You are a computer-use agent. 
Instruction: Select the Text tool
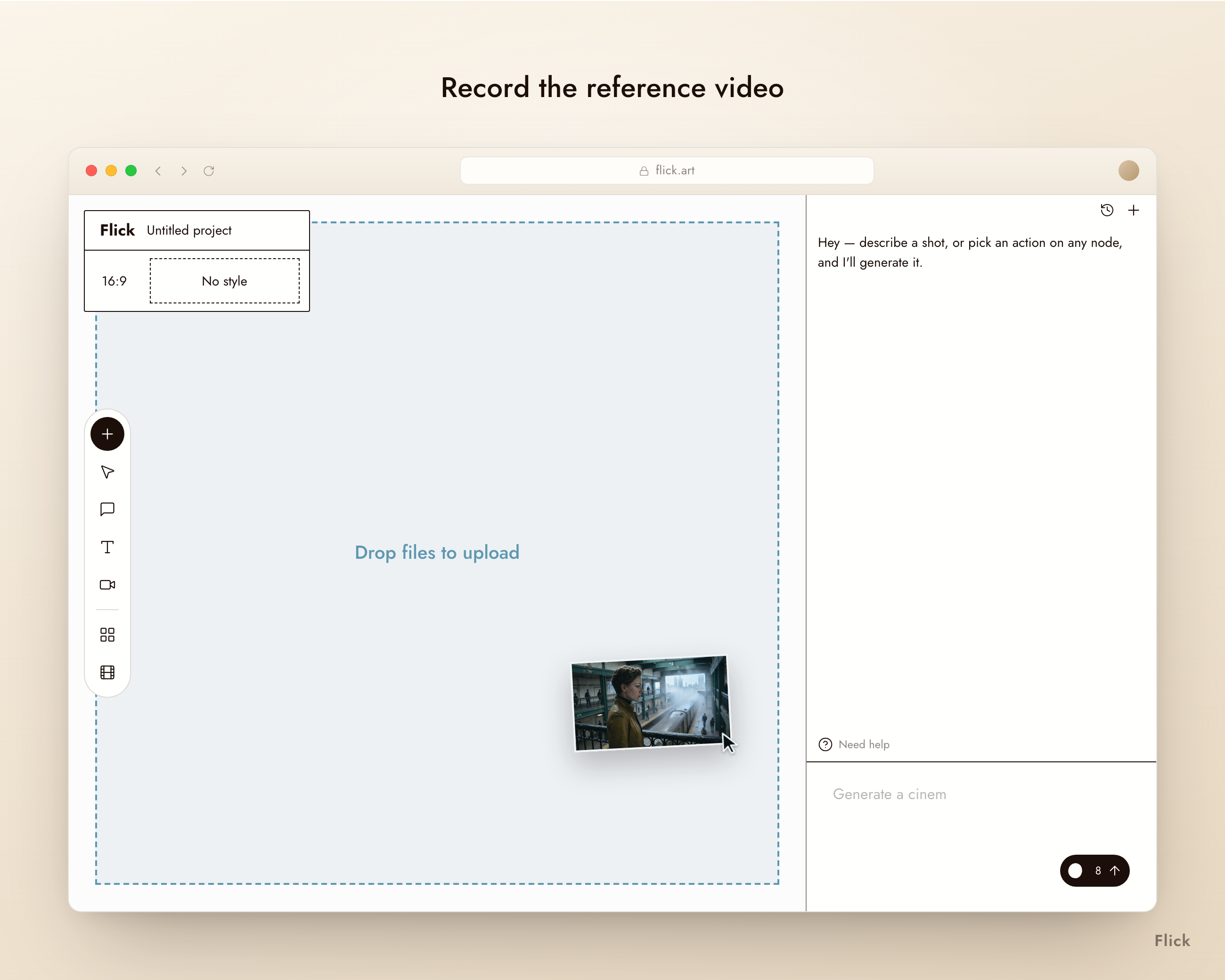pyautogui.click(x=107, y=547)
